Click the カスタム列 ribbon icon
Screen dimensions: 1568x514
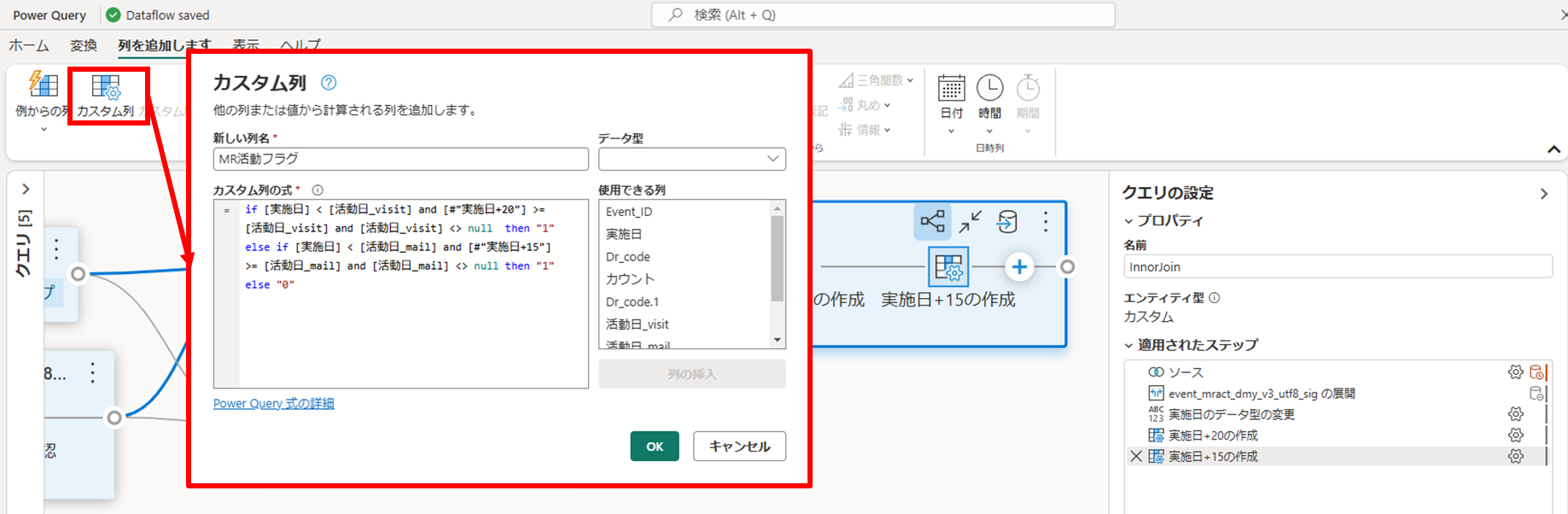[106, 87]
